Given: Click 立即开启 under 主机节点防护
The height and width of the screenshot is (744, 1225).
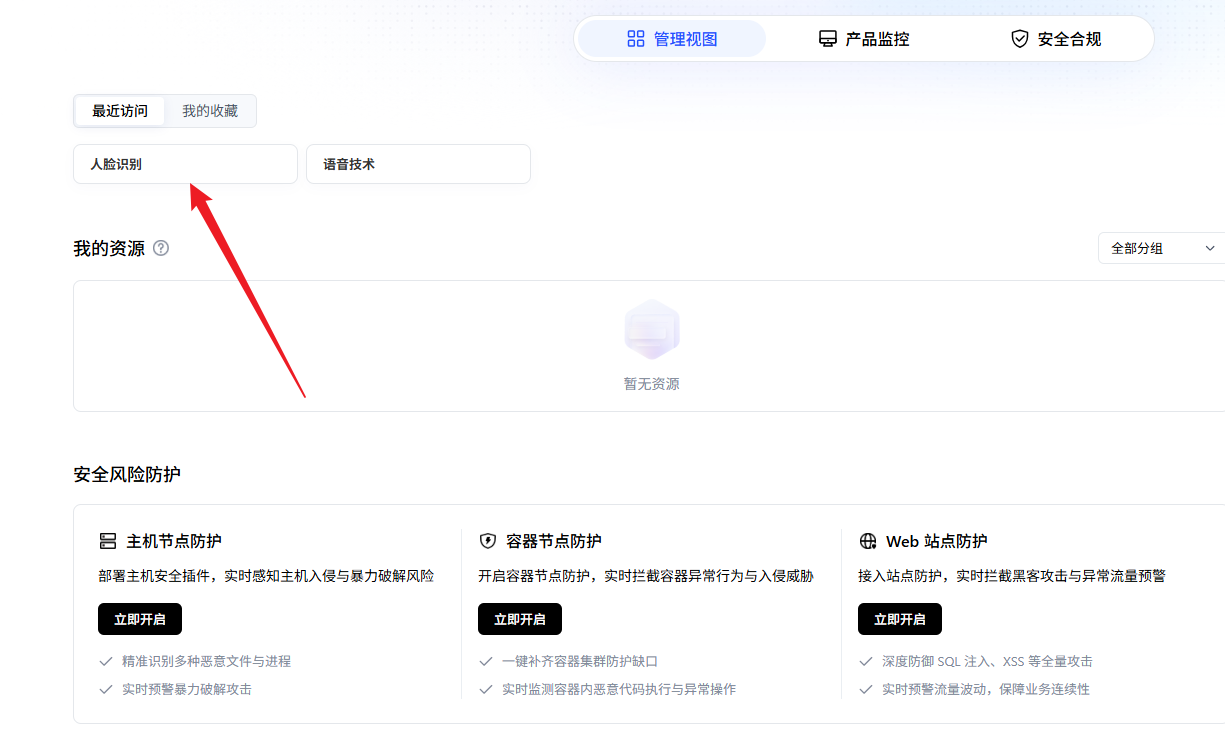Looking at the screenshot, I should (x=140, y=619).
